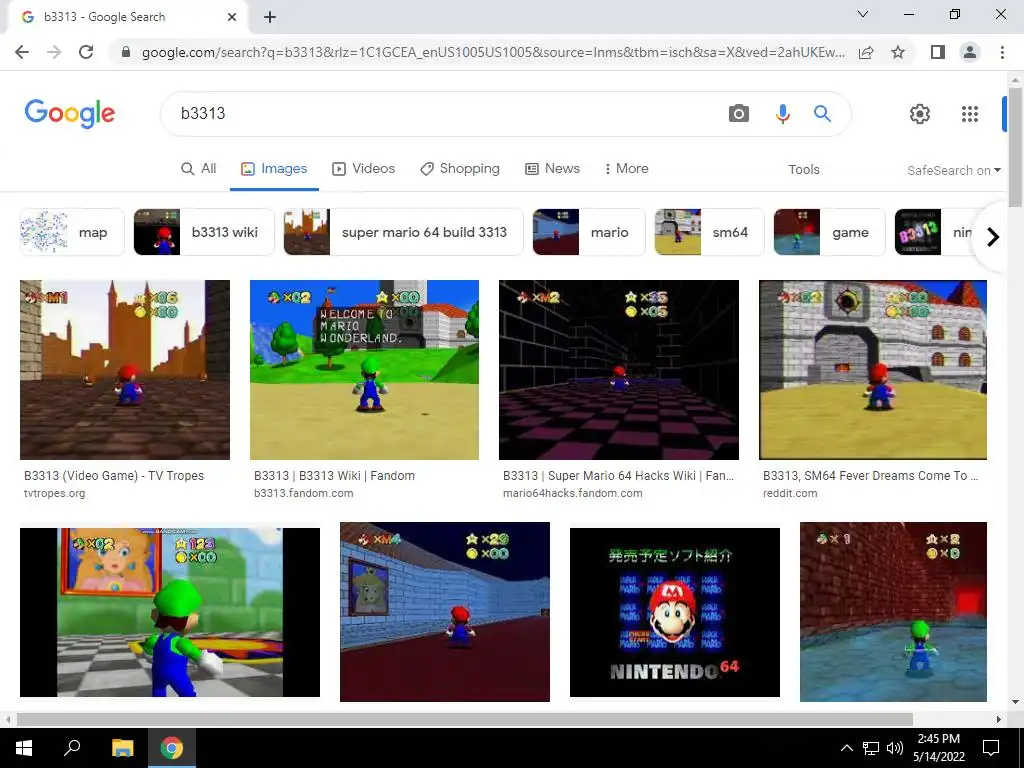This screenshot has height=768, width=1024.
Task: Open Chrome three-dot menu
Action: (1002, 52)
